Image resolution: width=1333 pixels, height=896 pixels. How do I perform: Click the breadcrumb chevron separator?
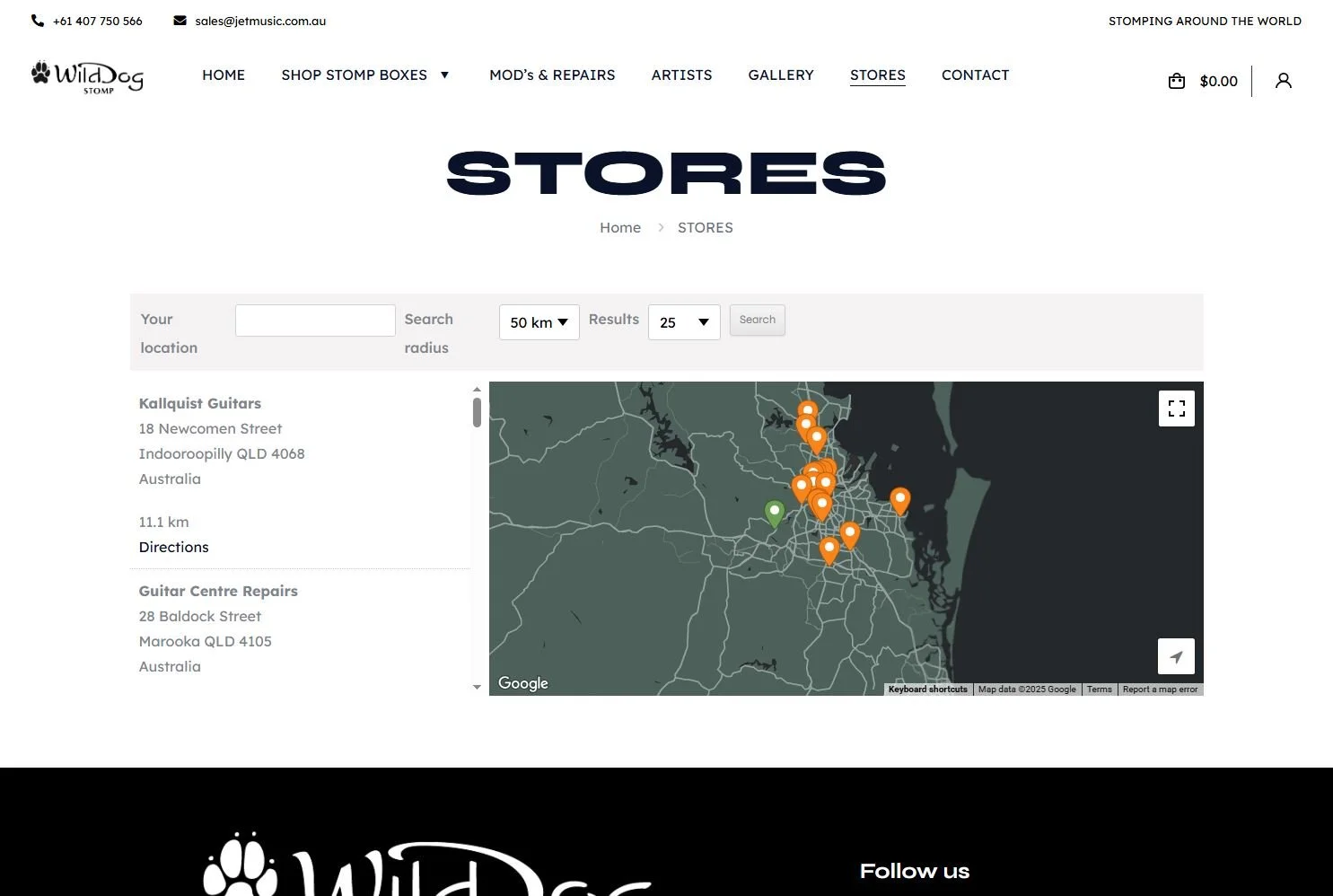(661, 227)
